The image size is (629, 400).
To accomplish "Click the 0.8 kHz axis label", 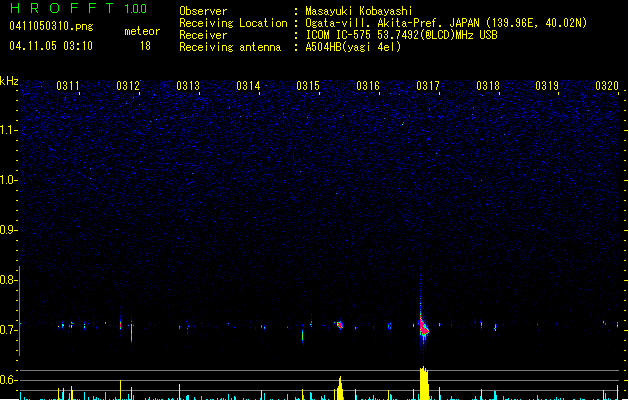I will [x=8, y=280].
